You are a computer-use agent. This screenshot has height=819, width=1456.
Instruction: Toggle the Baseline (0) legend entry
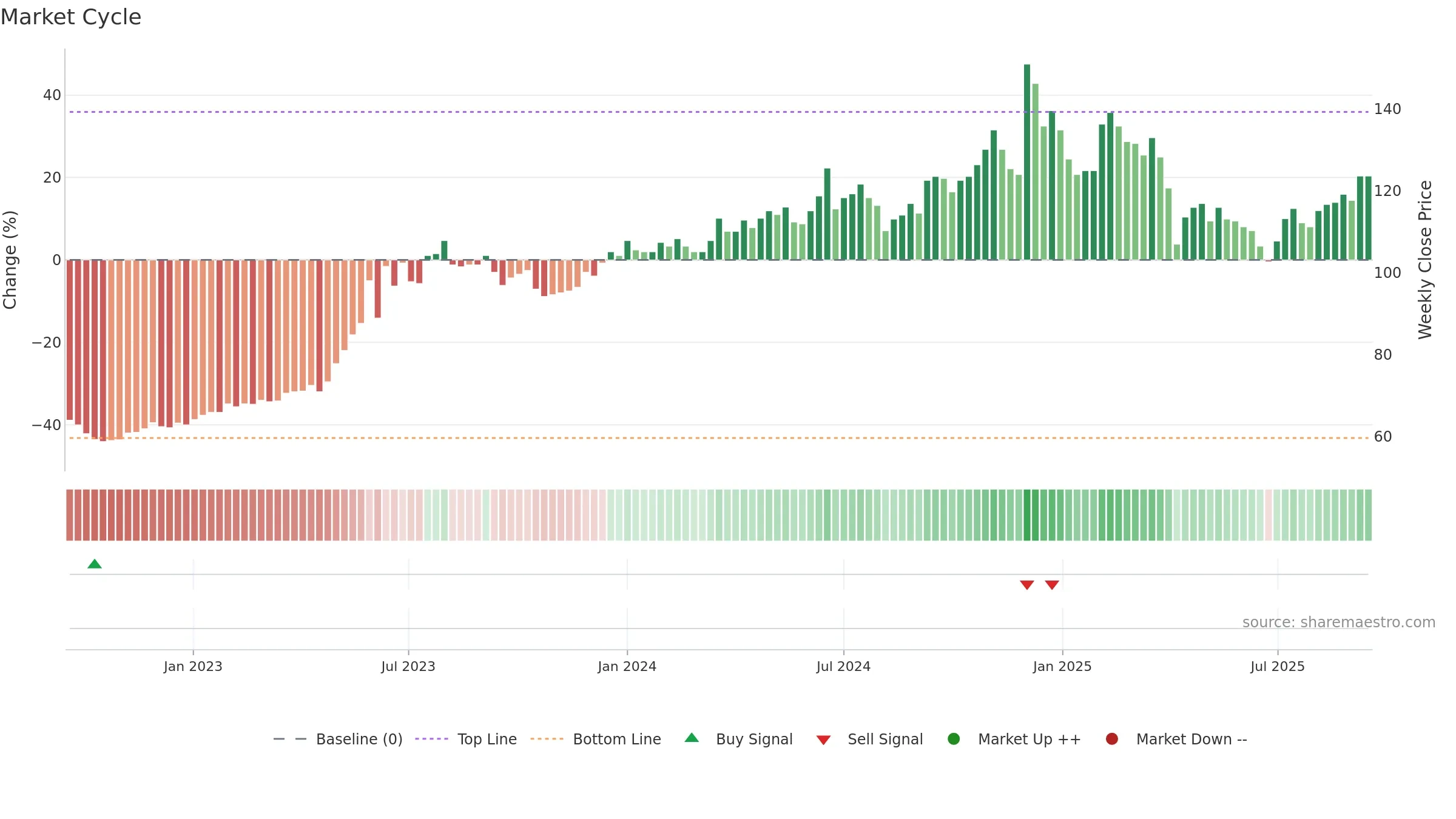(338, 739)
